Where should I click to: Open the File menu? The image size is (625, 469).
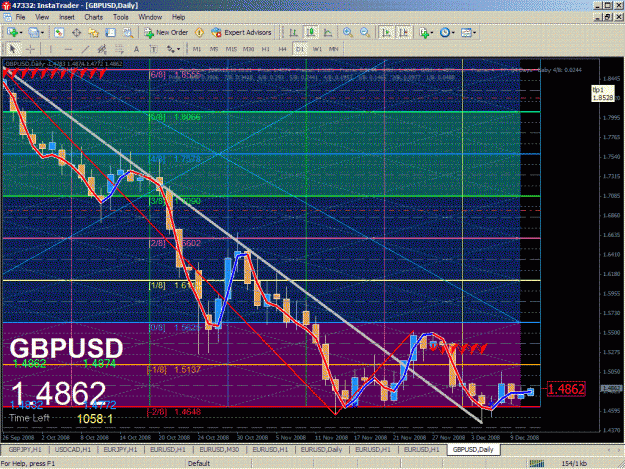pyautogui.click(x=20, y=17)
